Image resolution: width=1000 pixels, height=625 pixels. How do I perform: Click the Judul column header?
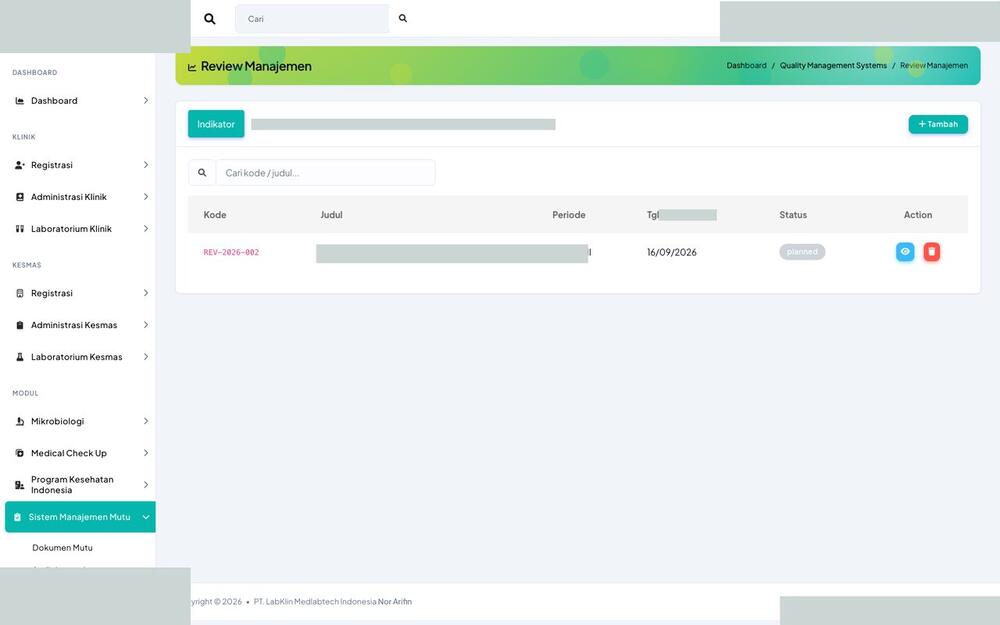point(332,215)
